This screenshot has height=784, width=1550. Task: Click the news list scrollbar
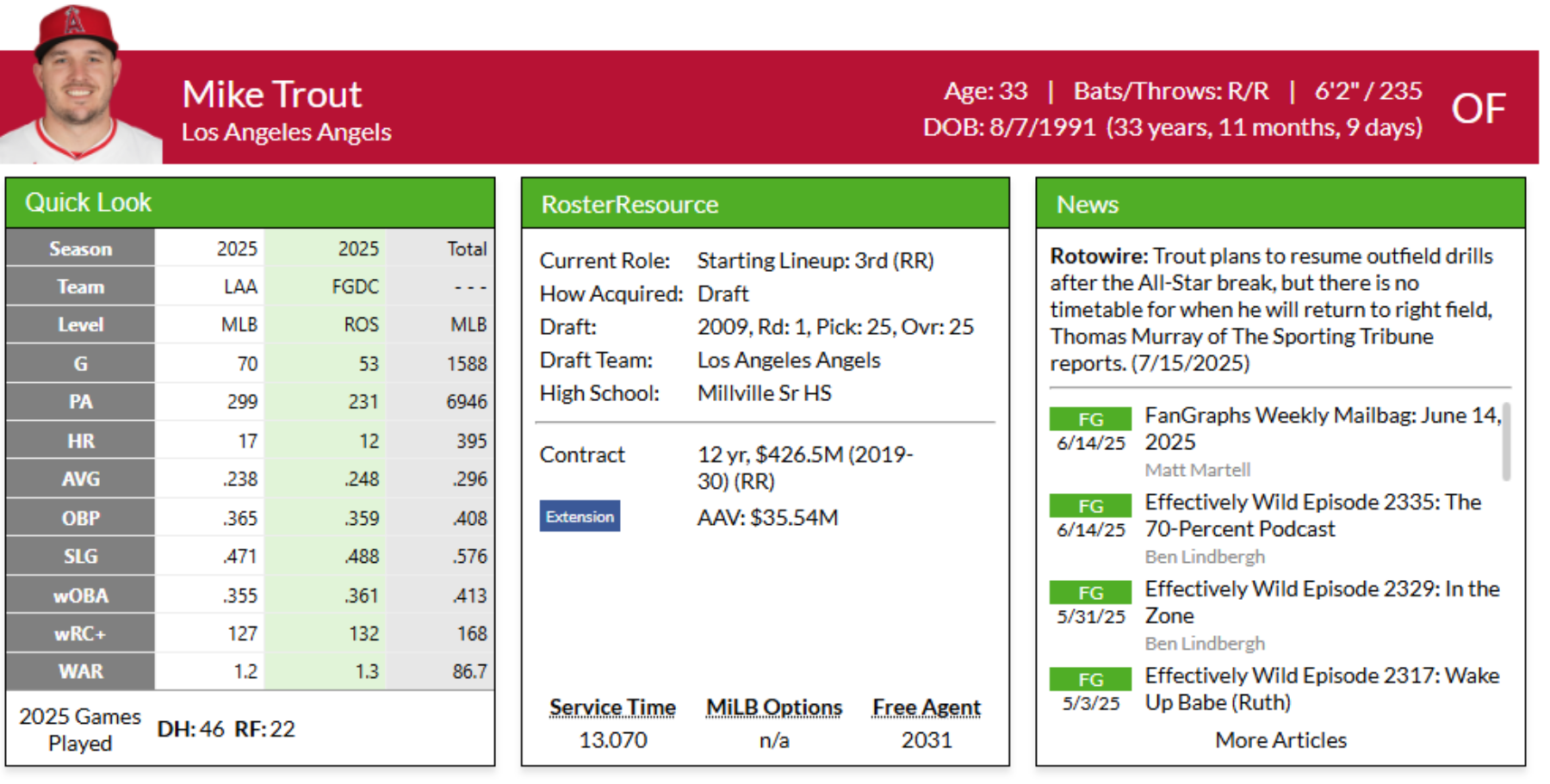click(x=1506, y=441)
